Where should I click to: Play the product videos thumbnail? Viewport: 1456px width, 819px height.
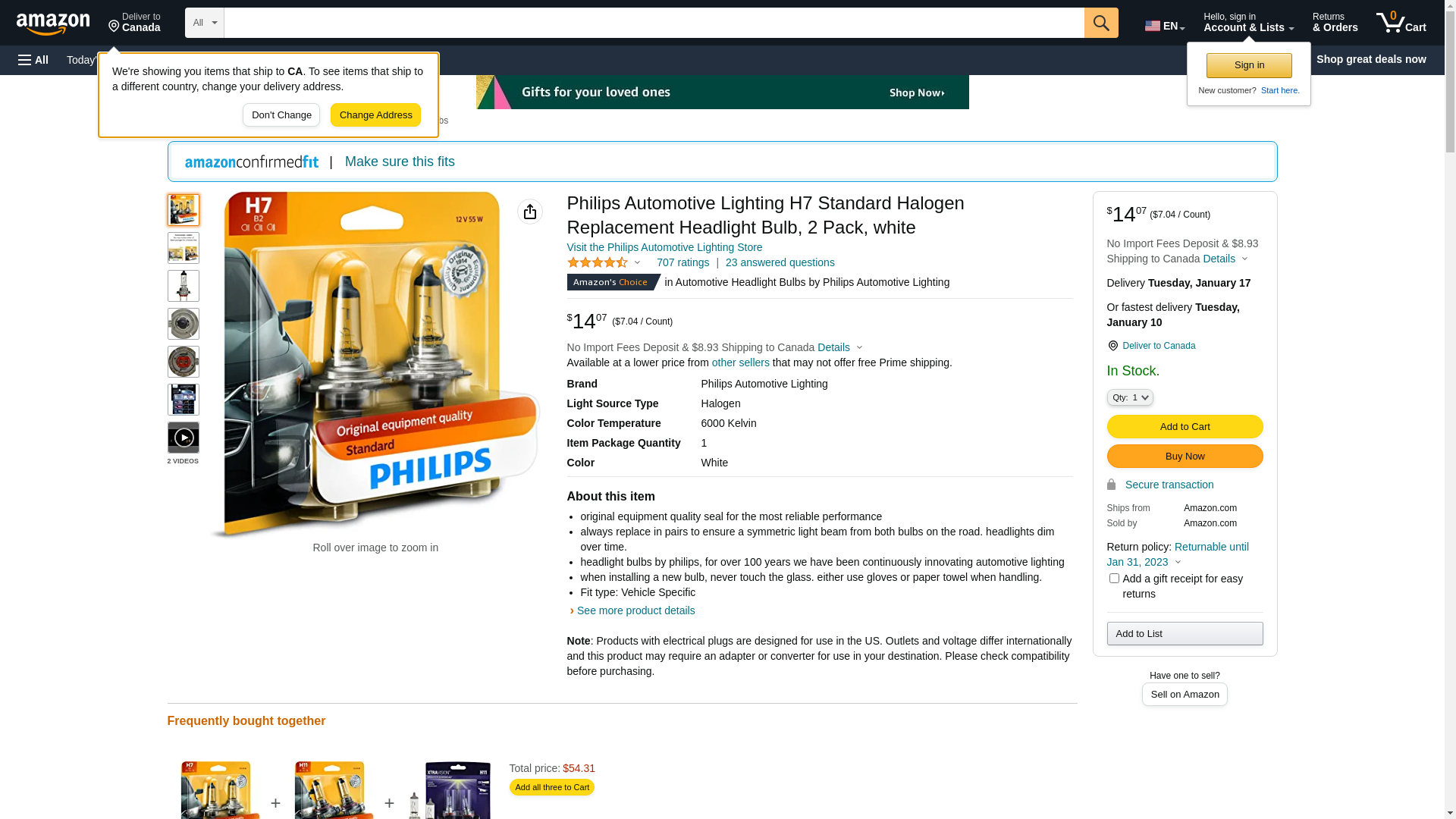(184, 438)
